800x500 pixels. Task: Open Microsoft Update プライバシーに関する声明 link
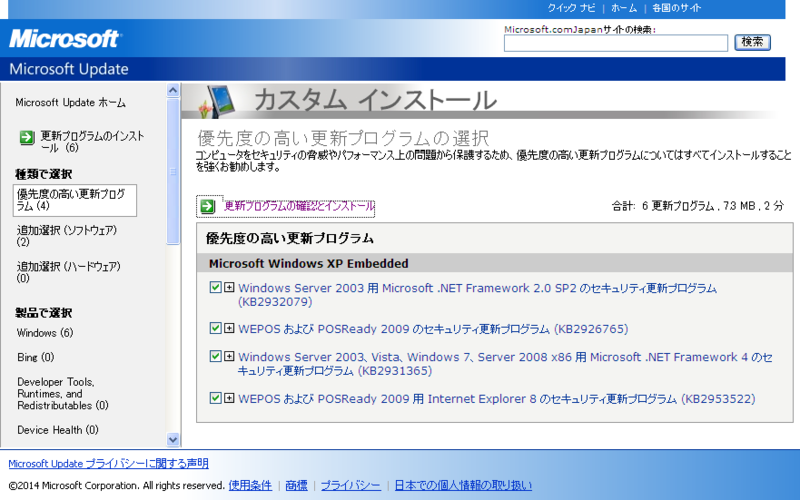click(108, 463)
